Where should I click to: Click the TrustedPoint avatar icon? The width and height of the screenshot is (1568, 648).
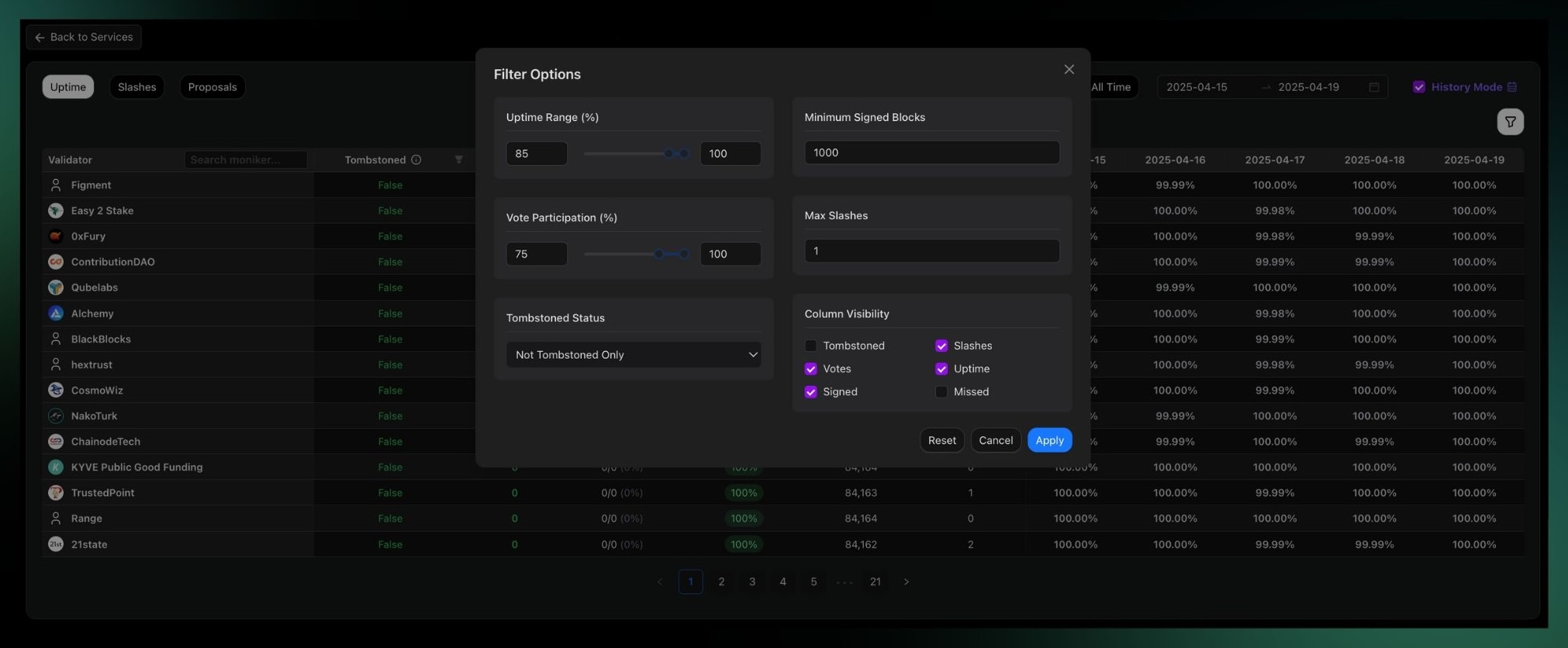[x=56, y=493]
